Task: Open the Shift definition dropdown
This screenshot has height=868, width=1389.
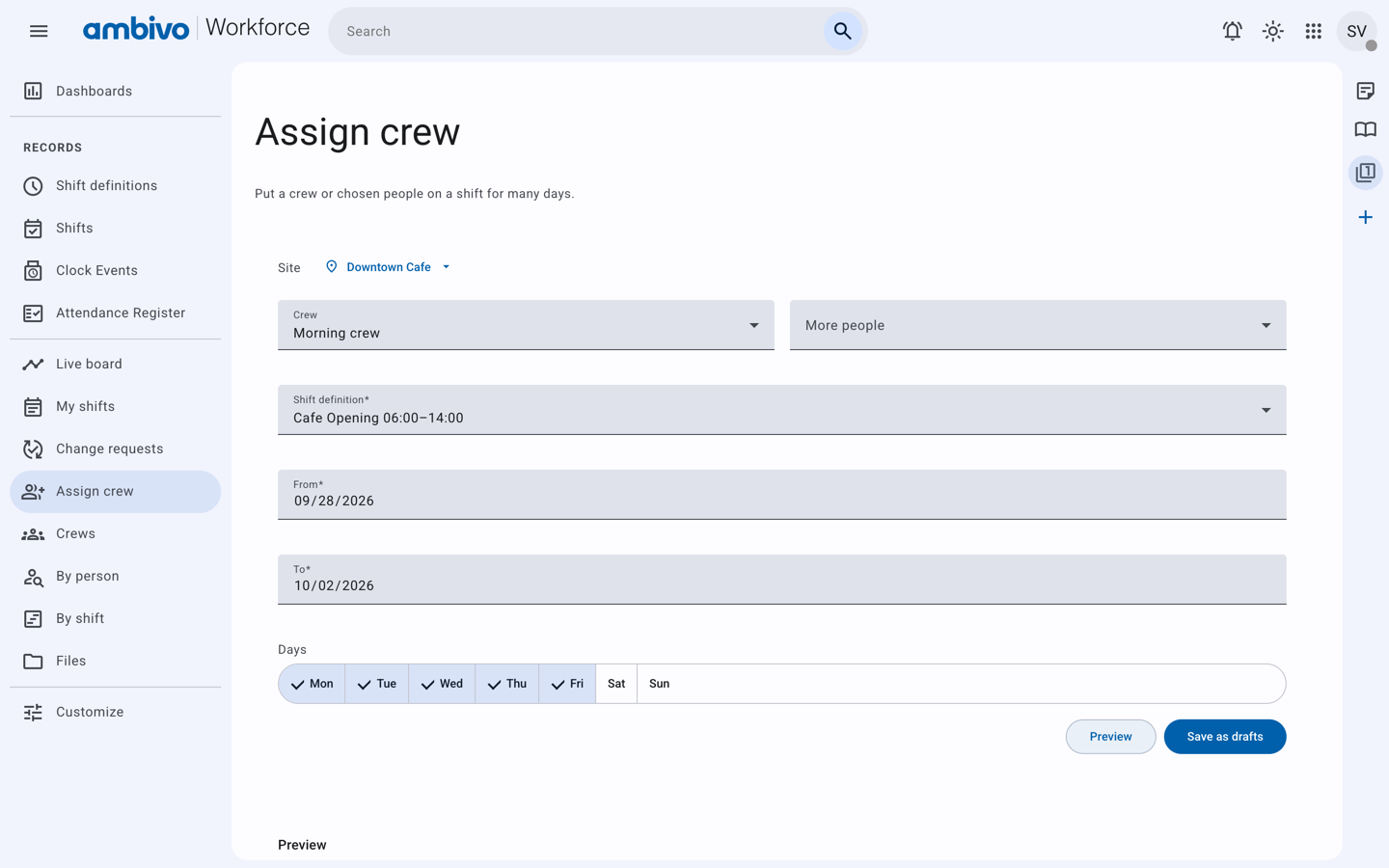Action: (x=782, y=410)
